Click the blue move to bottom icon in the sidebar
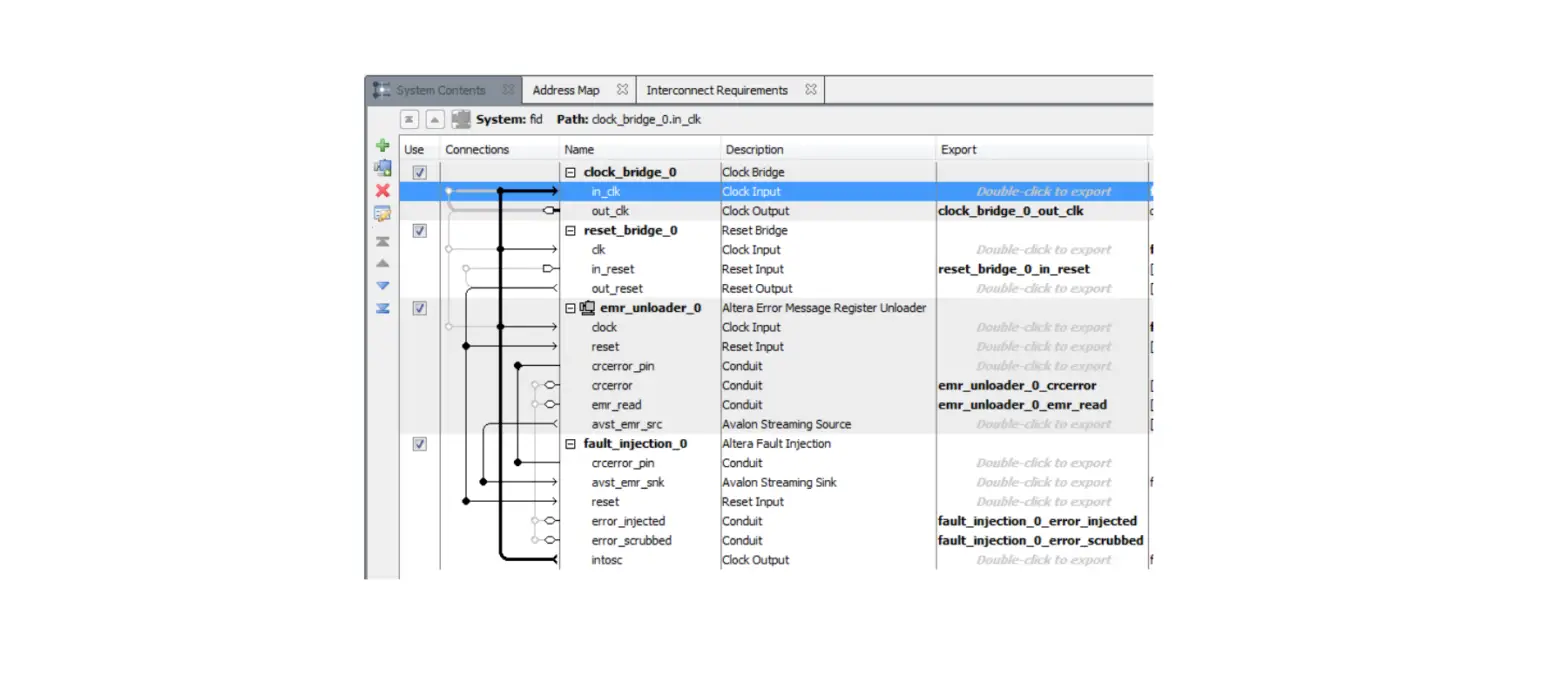This screenshot has height=683, width=1568. (382, 308)
